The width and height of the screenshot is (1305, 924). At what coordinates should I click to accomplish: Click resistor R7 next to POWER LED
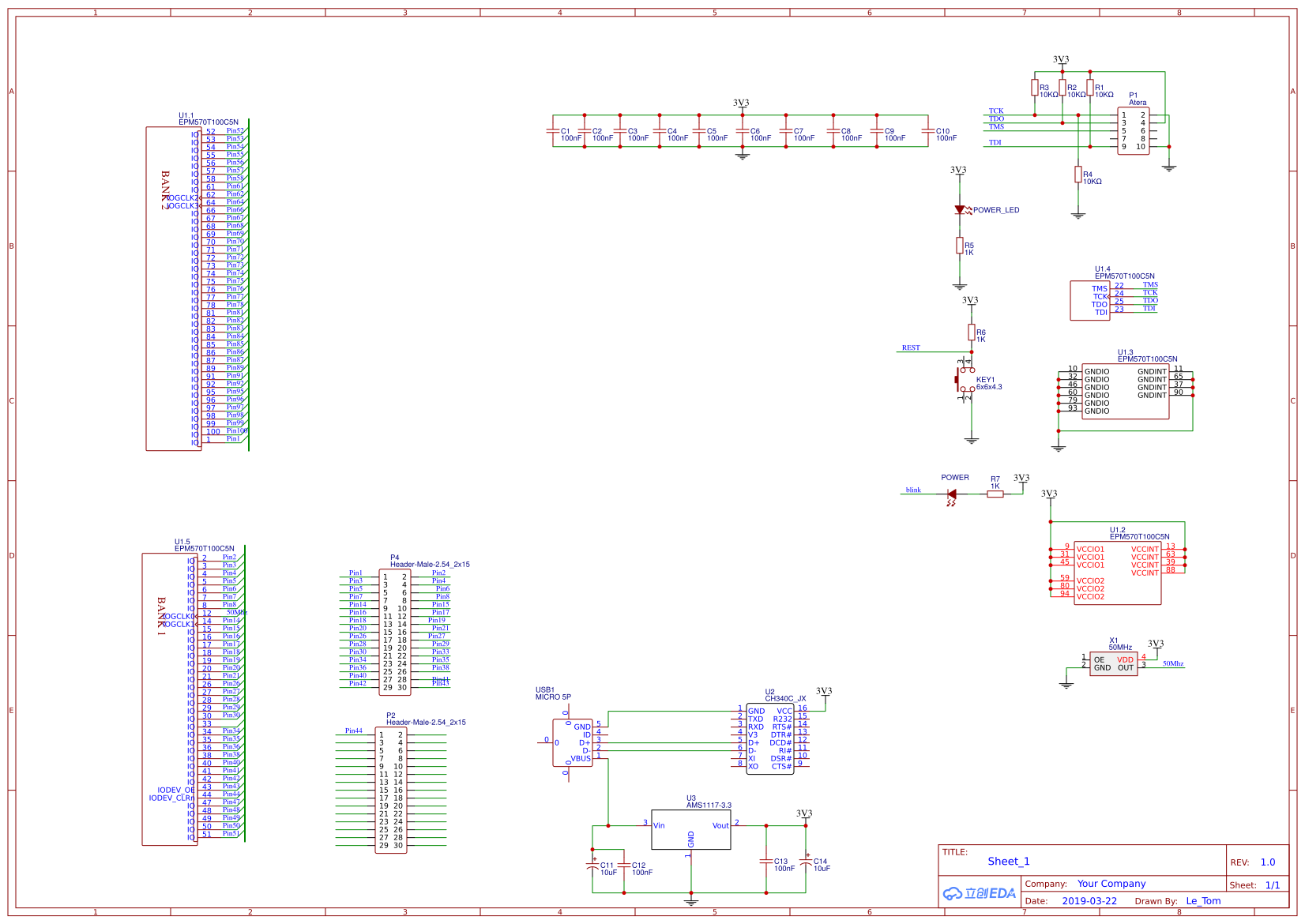point(995,494)
